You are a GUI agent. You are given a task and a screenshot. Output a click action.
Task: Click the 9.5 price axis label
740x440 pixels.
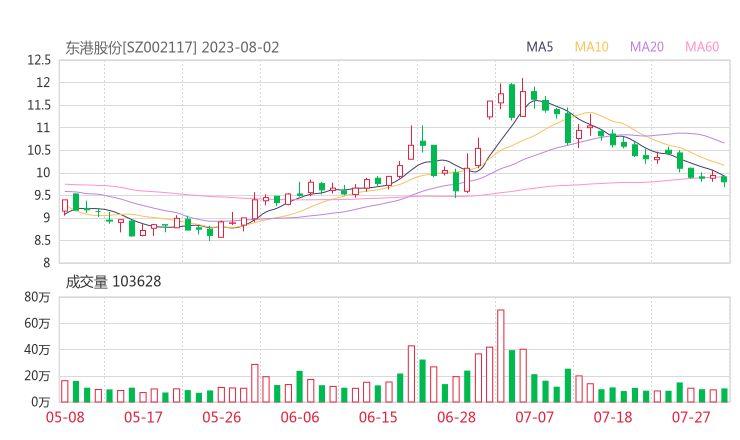coord(42,195)
